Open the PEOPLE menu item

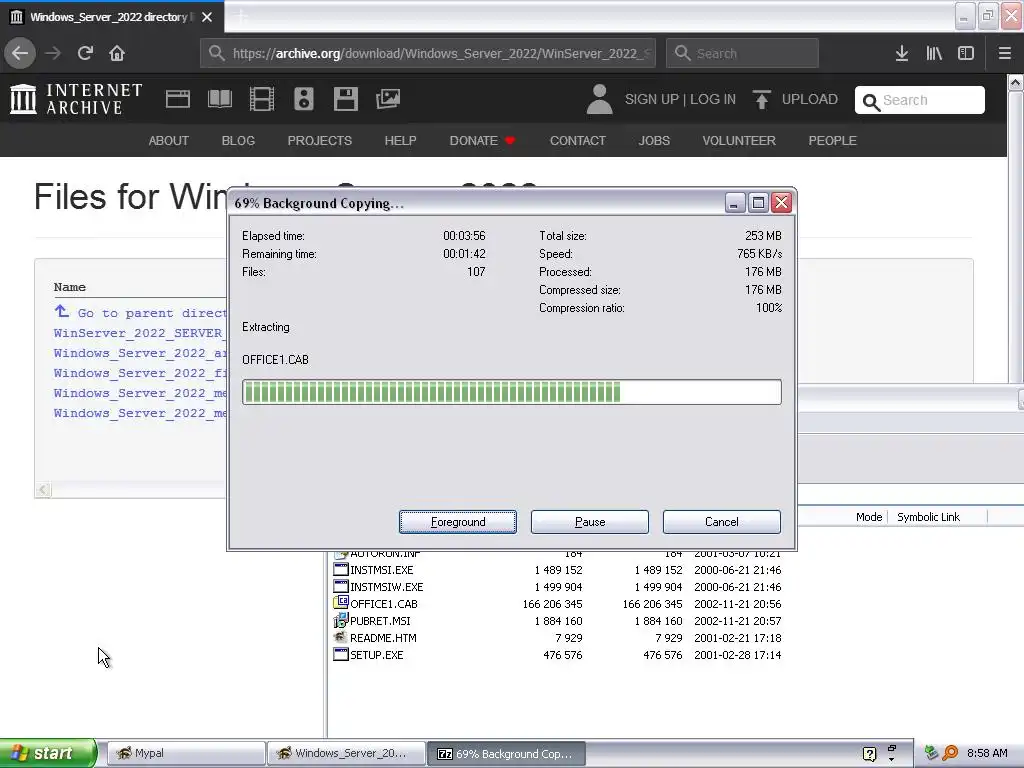pyautogui.click(x=832, y=140)
